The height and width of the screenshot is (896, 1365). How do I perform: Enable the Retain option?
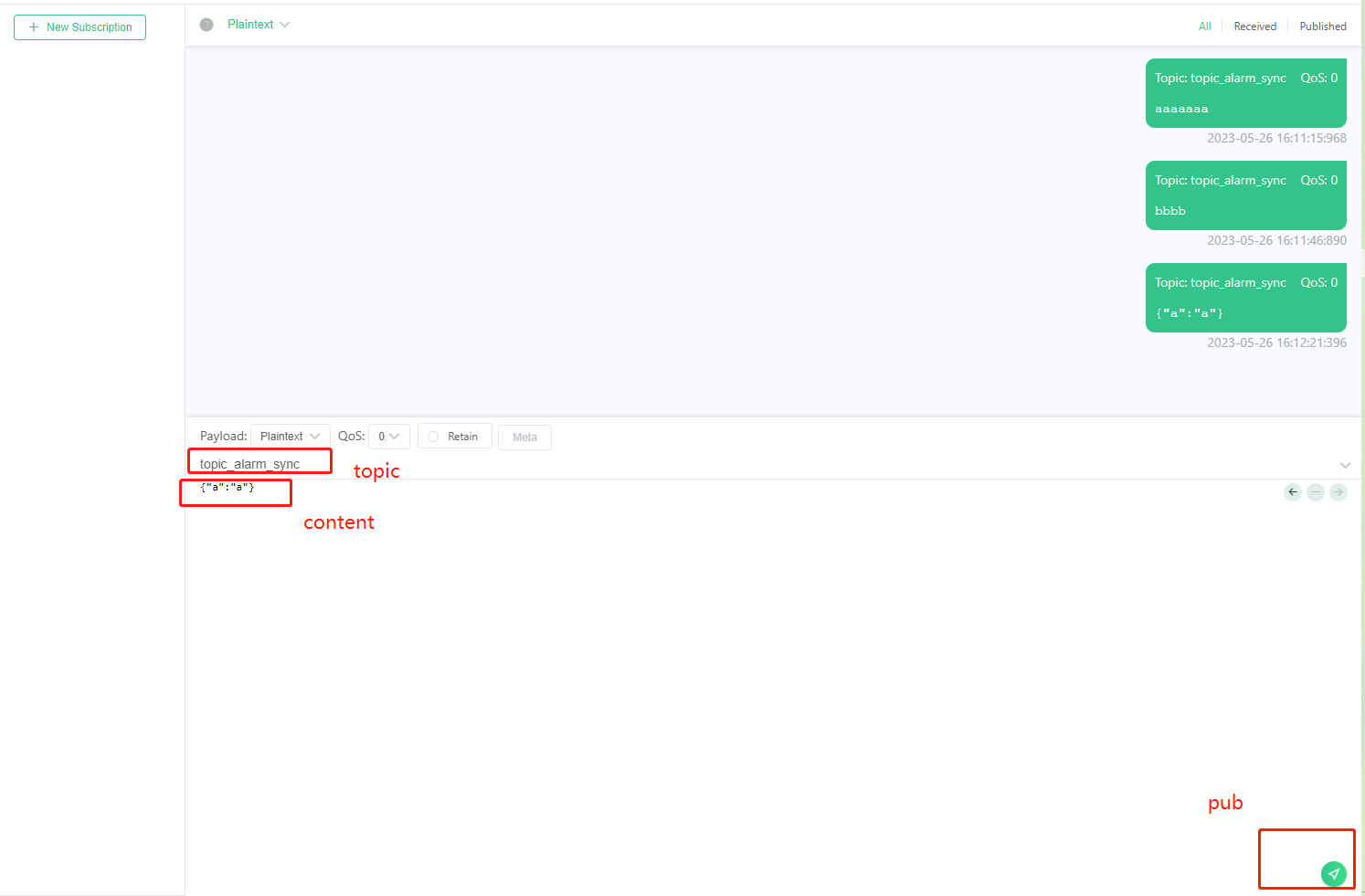point(454,437)
